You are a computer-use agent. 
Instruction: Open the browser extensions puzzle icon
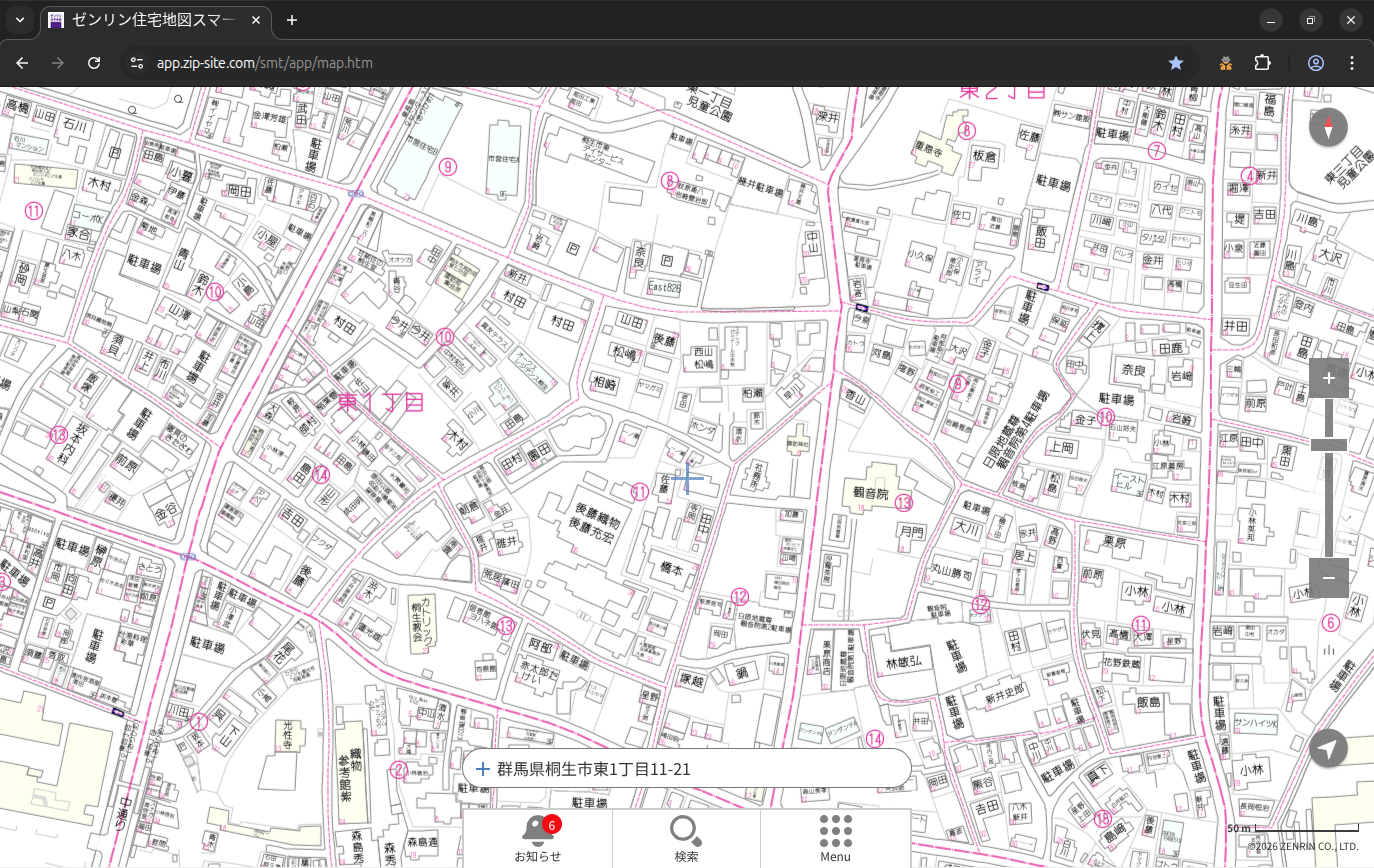tap(1262, 63)
